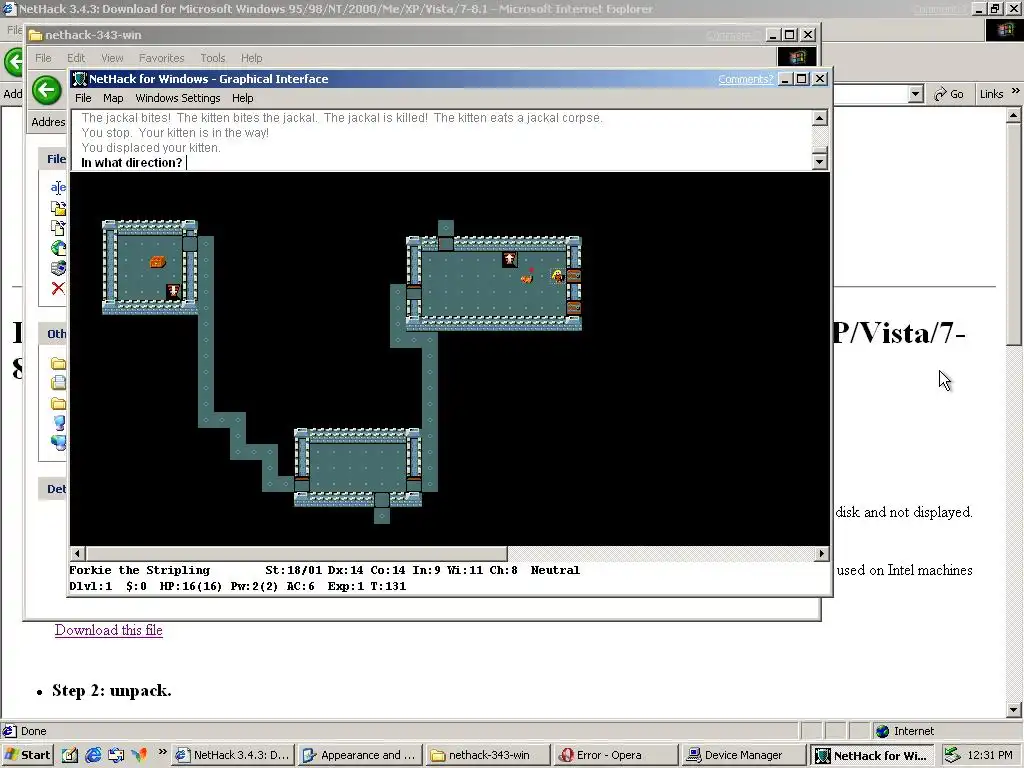The image size is (1024, 768).
Task: Click the 'You displaced your kitten.' message
Action: click(151, 148)
